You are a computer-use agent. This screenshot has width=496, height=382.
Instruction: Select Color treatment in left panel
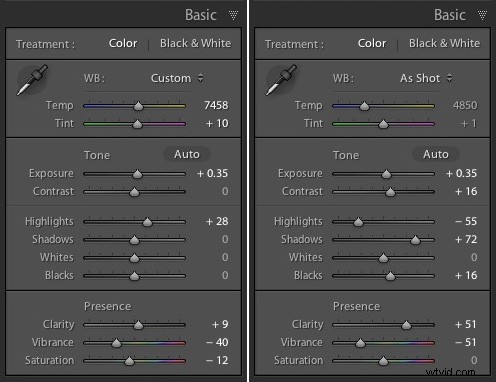click(x=123, y=43)
